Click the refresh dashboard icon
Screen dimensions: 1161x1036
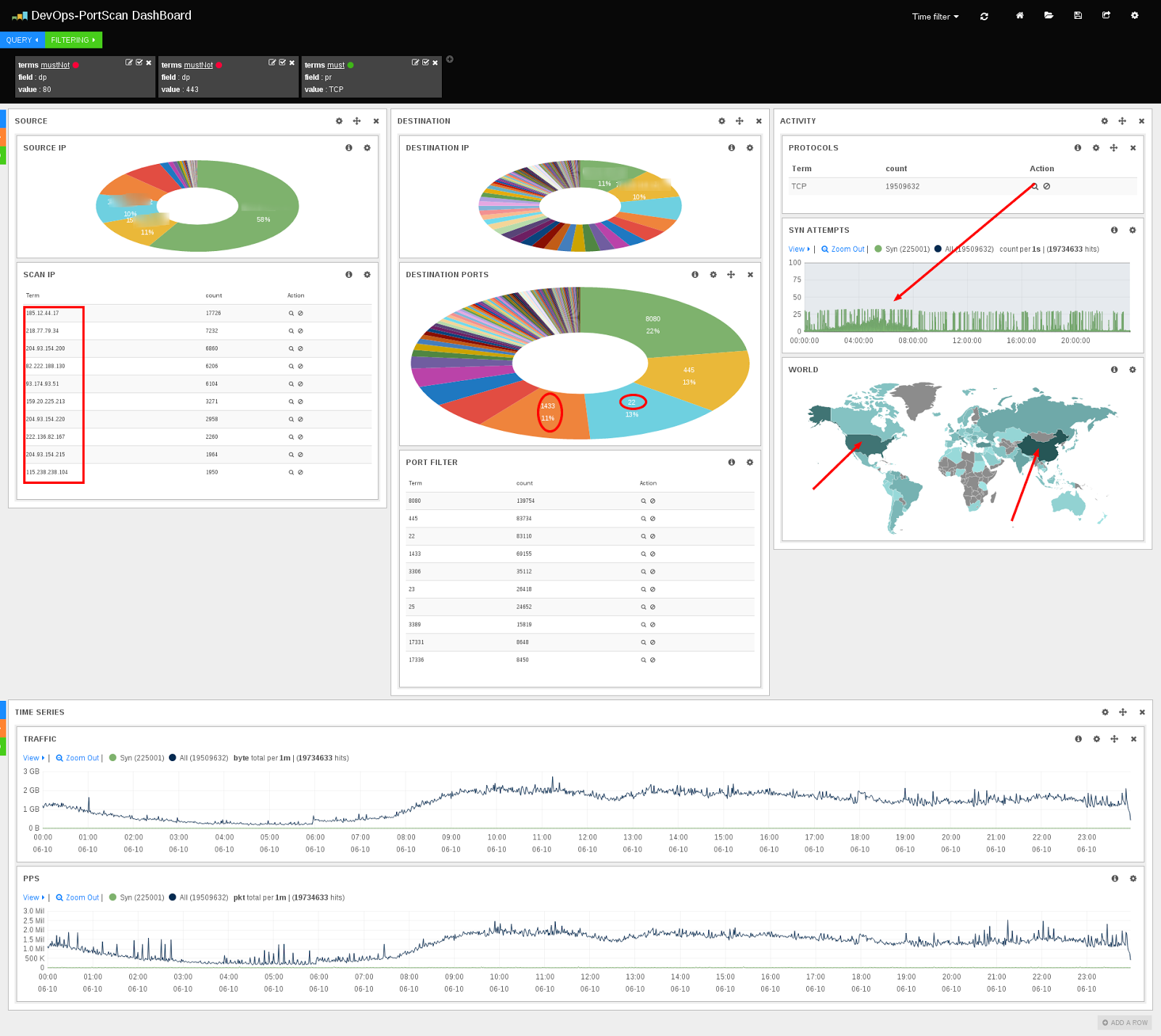tap(984, 16)
